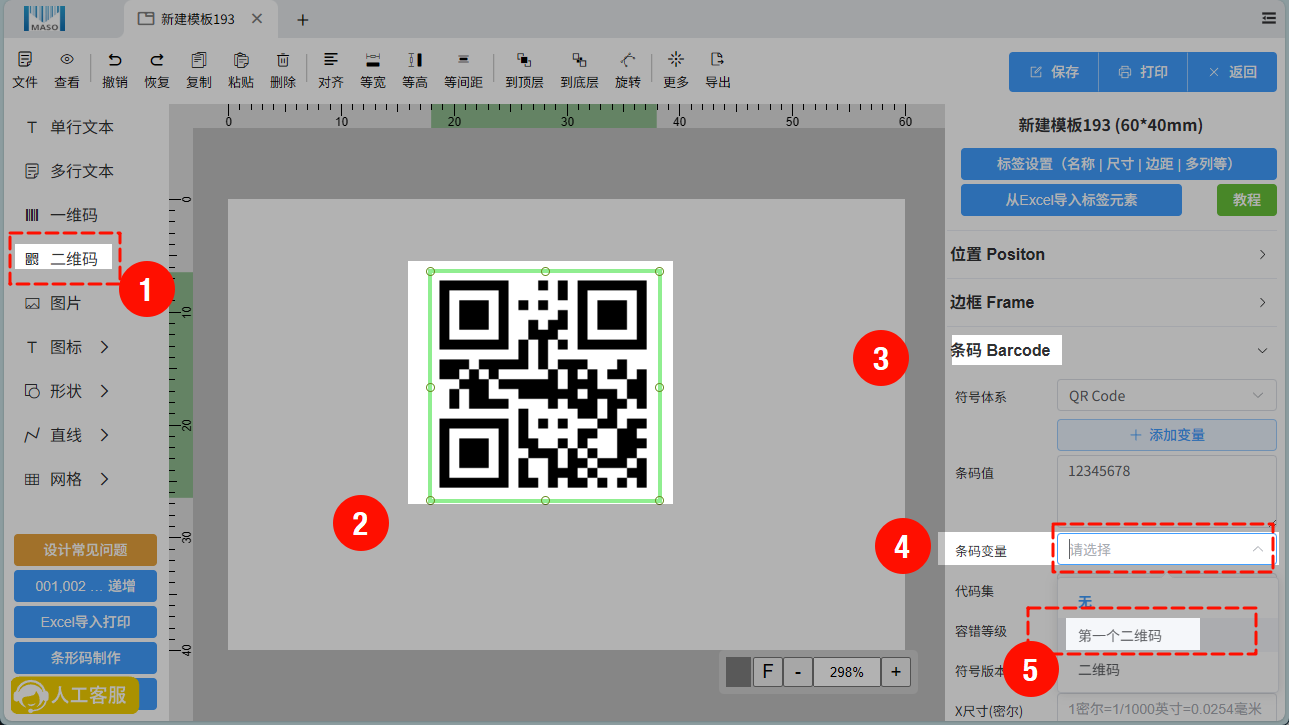Open a new tab with plus icon
Screen dimensions: 1289x725
(x=303, y=19)
